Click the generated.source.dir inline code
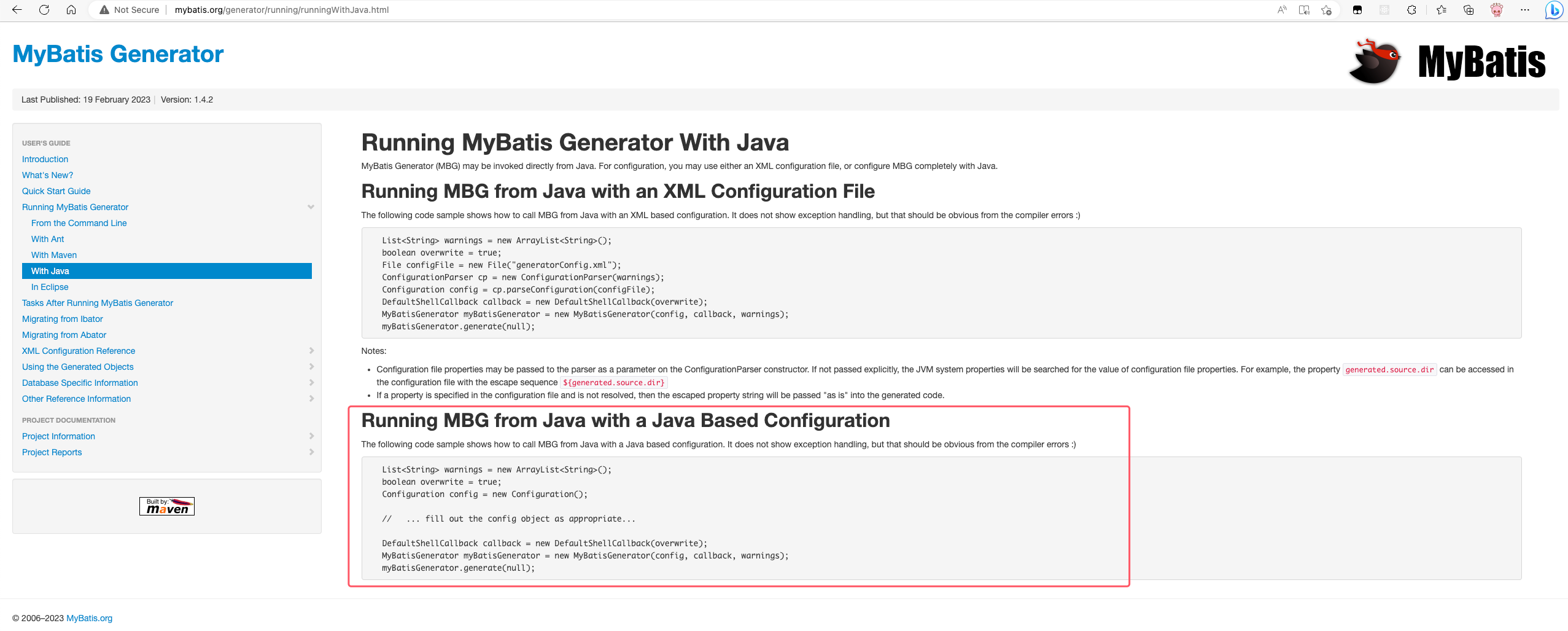 (1389, 370)
